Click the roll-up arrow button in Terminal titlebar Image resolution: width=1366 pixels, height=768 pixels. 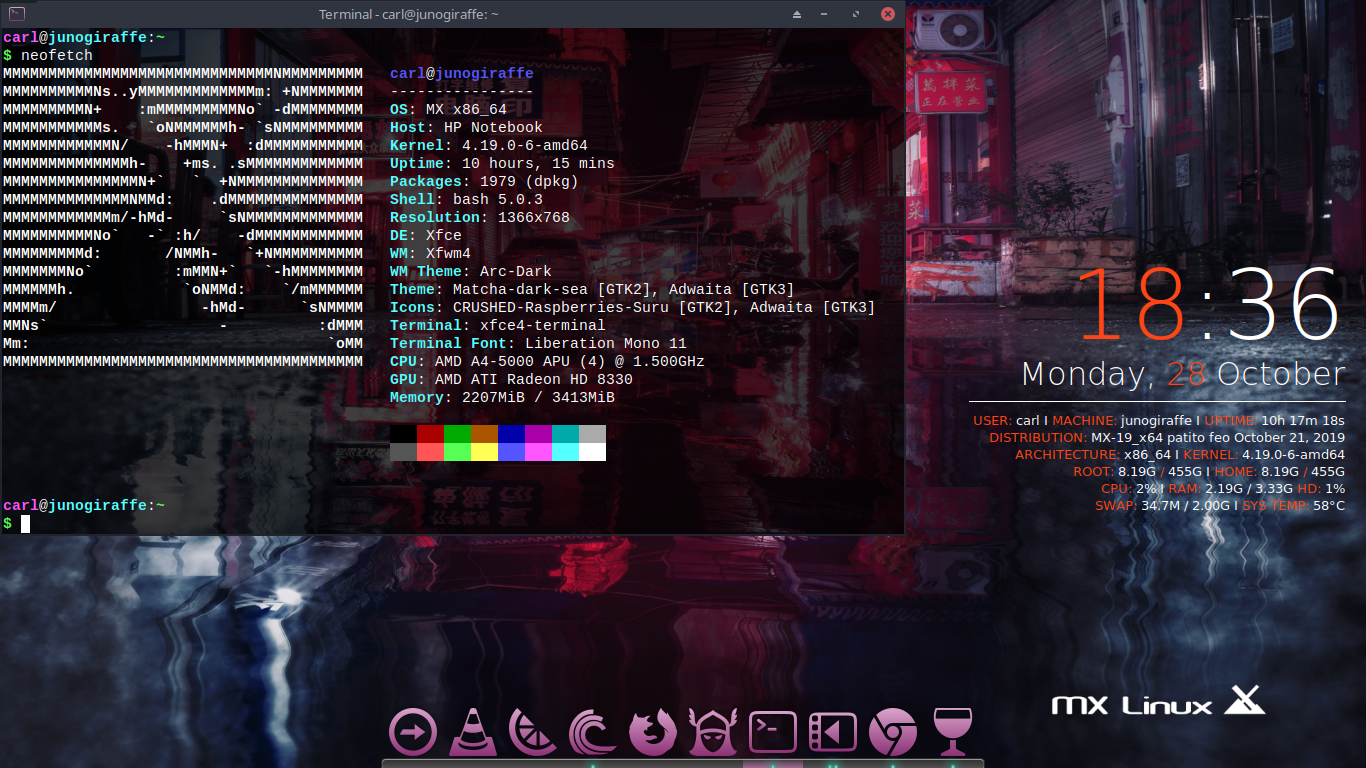coord(797,14)
